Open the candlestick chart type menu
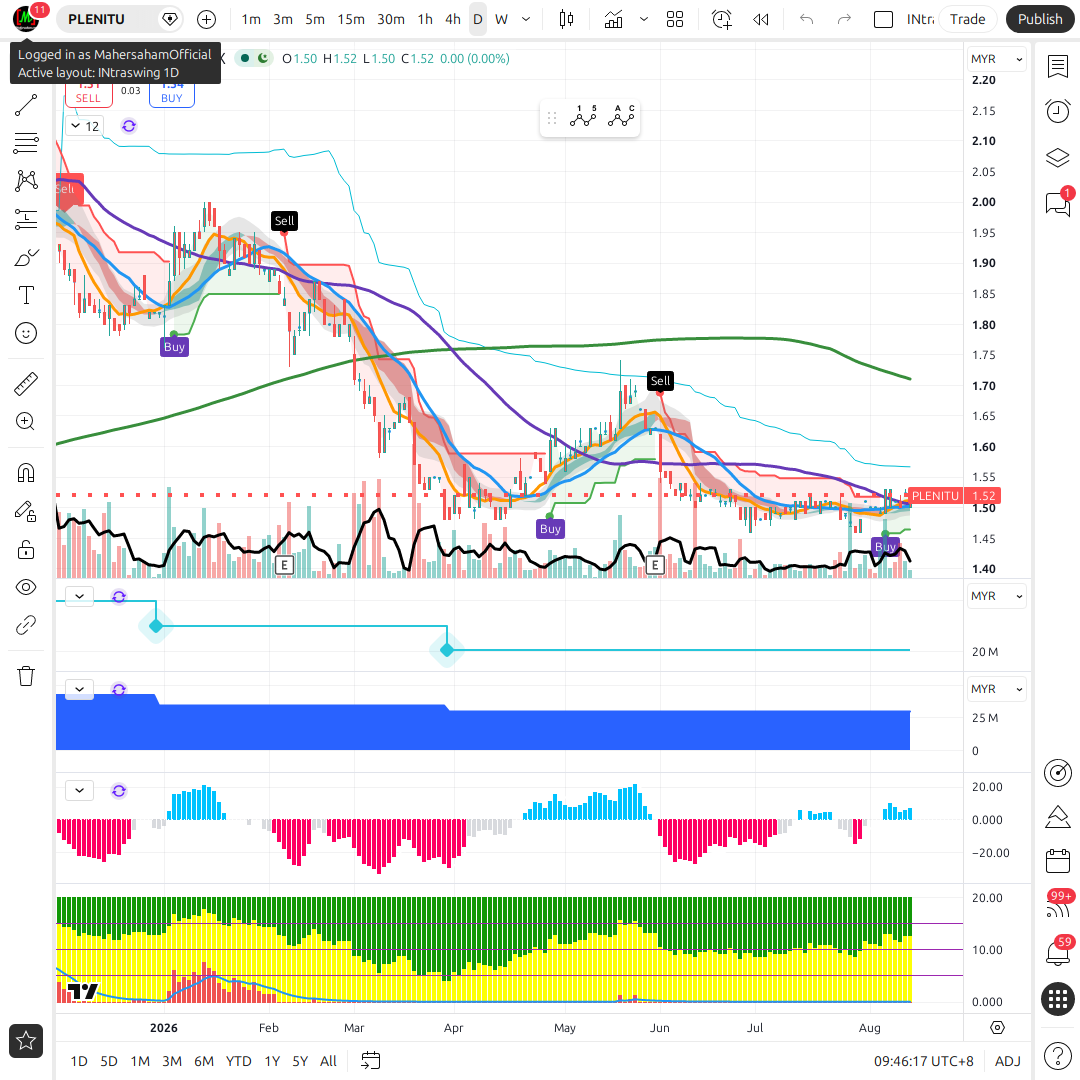1080x1080 pixels. click(566, 19)
